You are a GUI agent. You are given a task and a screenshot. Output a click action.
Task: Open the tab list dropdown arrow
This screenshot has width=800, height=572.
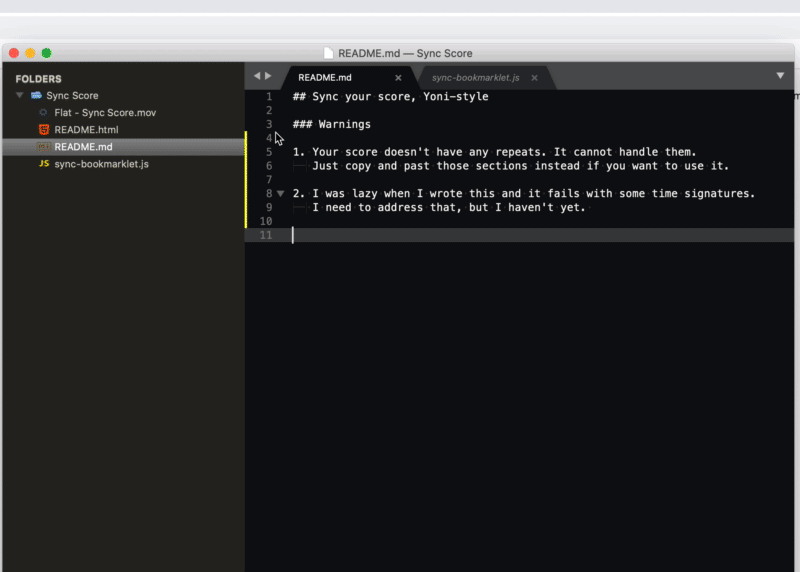(780, 76)
